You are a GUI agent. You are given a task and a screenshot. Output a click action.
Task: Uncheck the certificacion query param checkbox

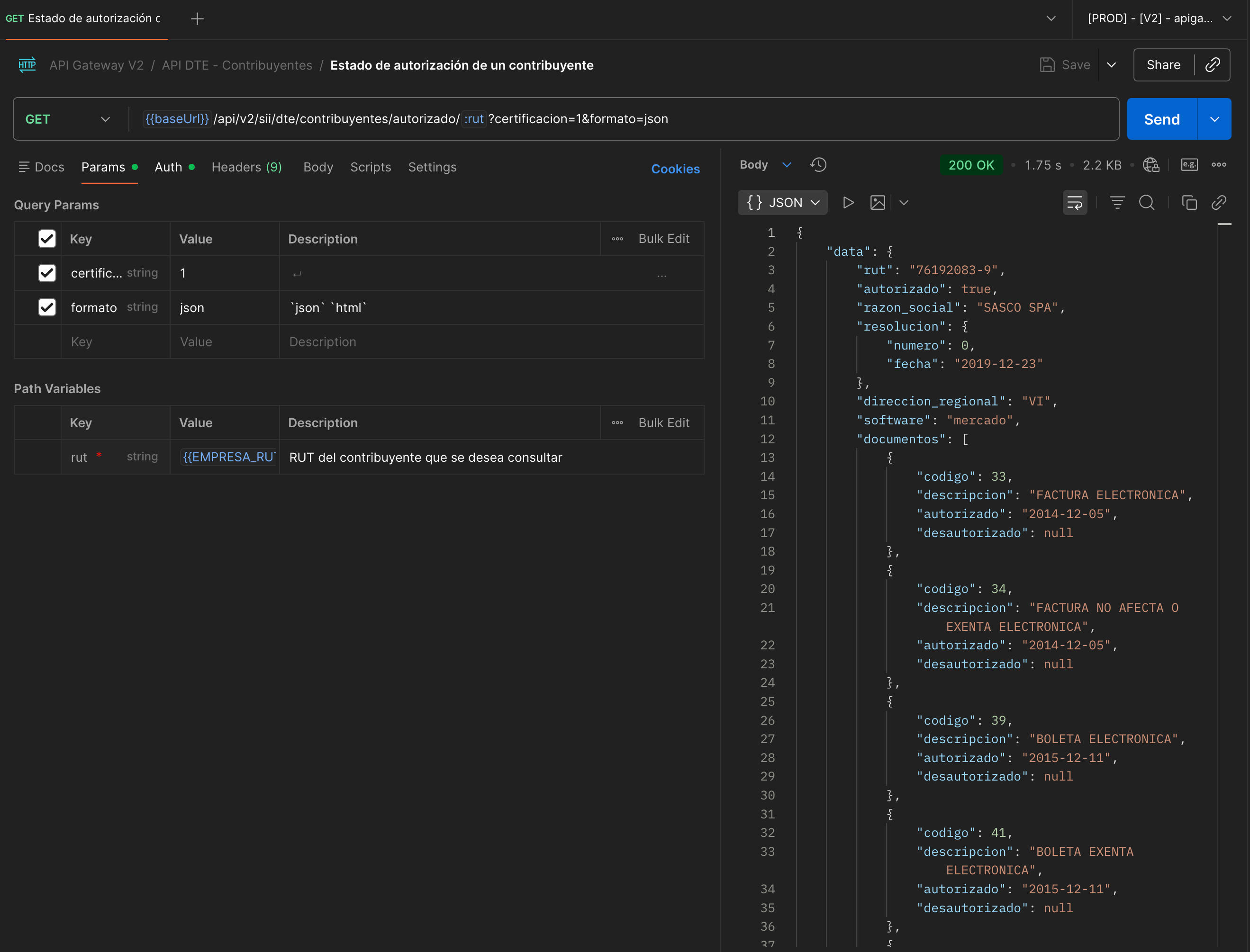coord(47,273)
